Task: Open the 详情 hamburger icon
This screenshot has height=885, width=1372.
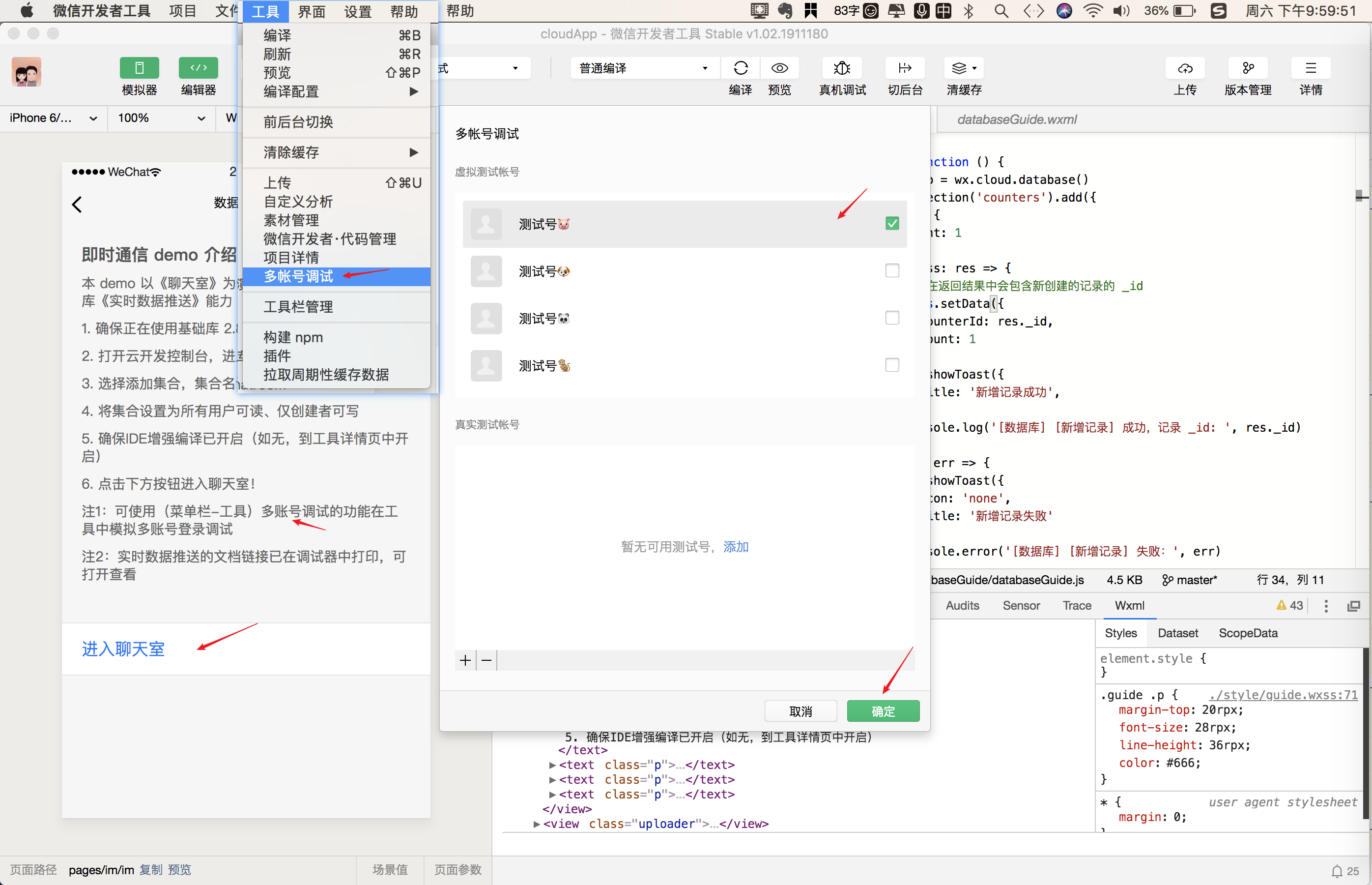Action: 1311,68
